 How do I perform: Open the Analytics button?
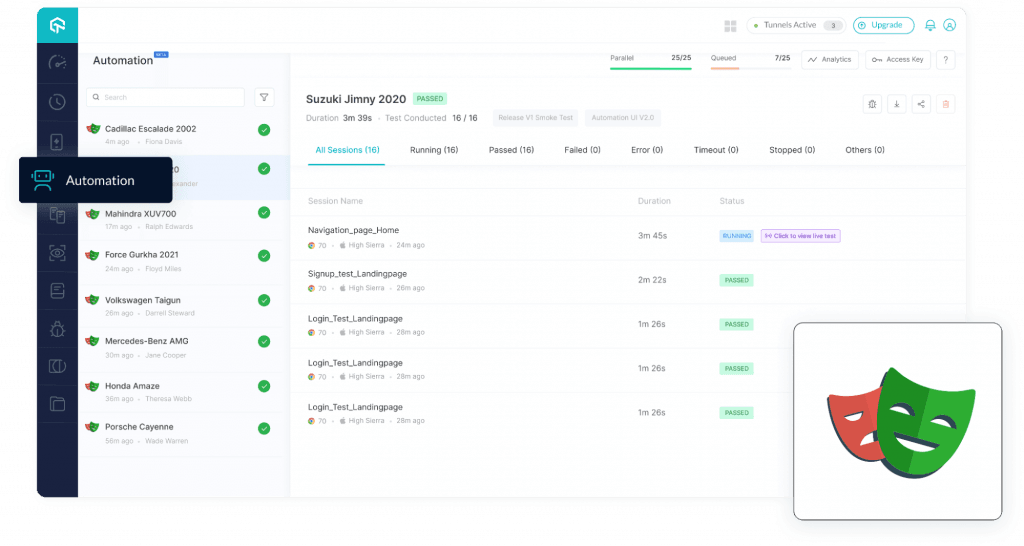pyautogui.click(x=829, y=59)
